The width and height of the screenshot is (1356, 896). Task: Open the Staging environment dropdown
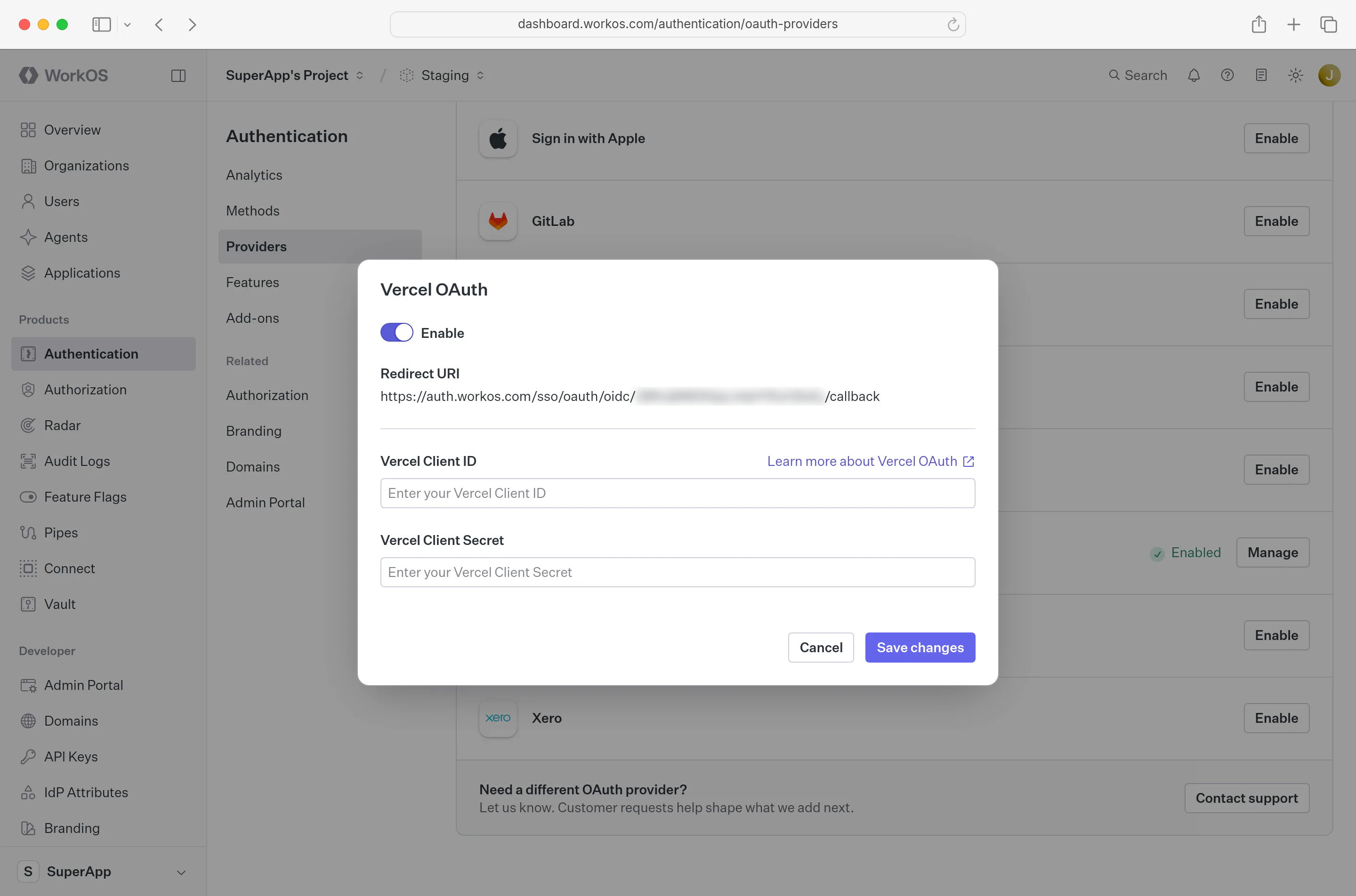coord(442,75)
